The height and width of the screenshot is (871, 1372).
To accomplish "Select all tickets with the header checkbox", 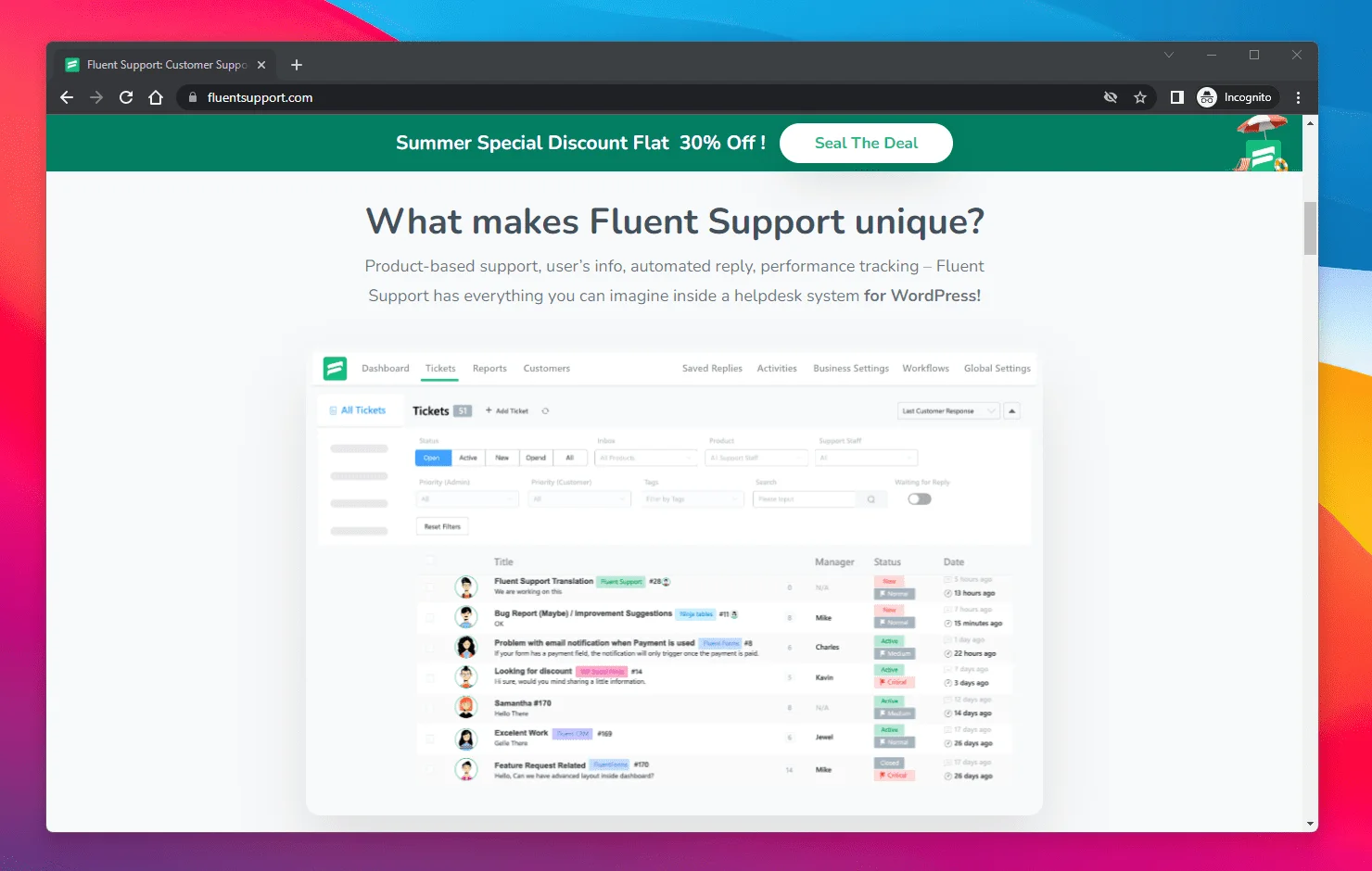I will pos(429,561).
